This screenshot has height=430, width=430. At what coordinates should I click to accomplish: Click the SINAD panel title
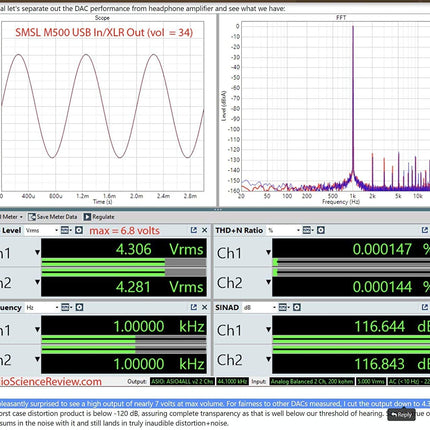pos(227,307)
